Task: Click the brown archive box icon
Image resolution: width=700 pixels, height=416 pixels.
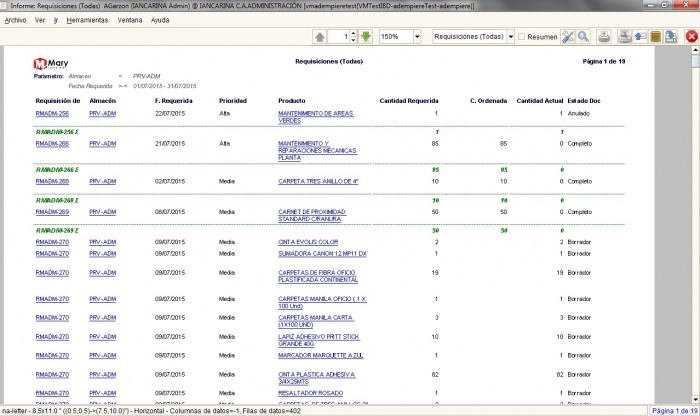Action: pos(655,37)
